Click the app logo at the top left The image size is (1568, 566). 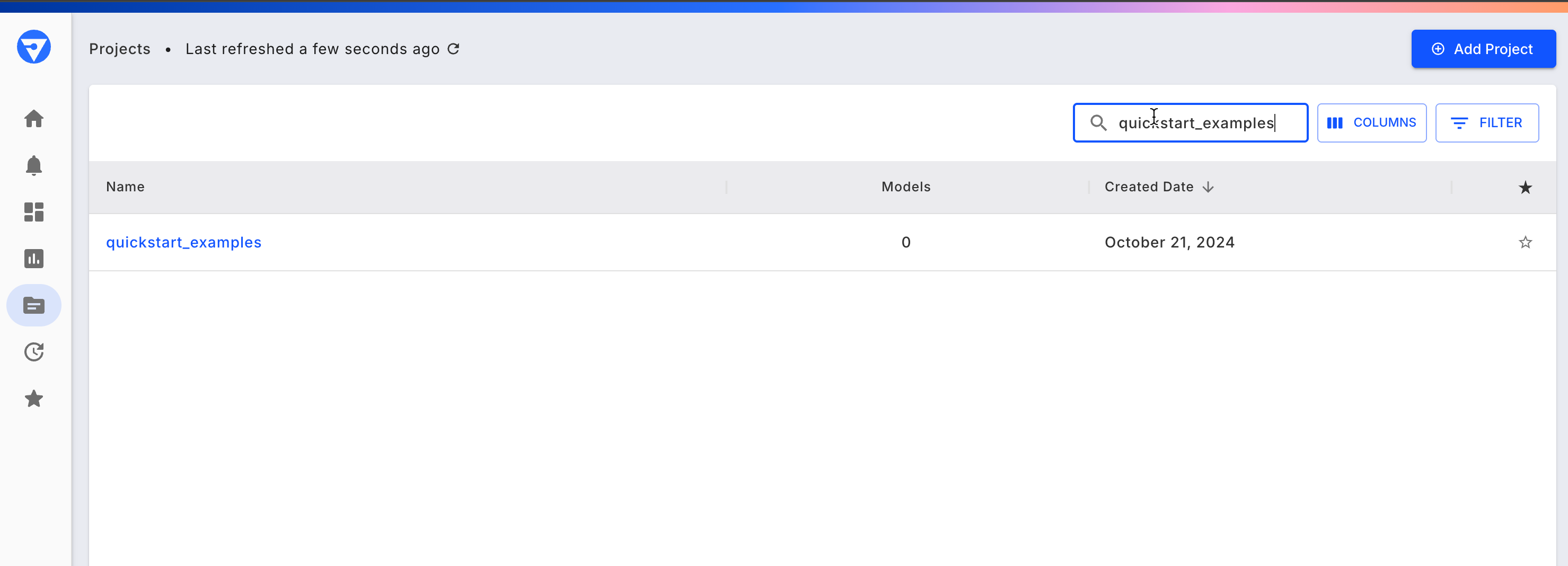pos(34,47)
